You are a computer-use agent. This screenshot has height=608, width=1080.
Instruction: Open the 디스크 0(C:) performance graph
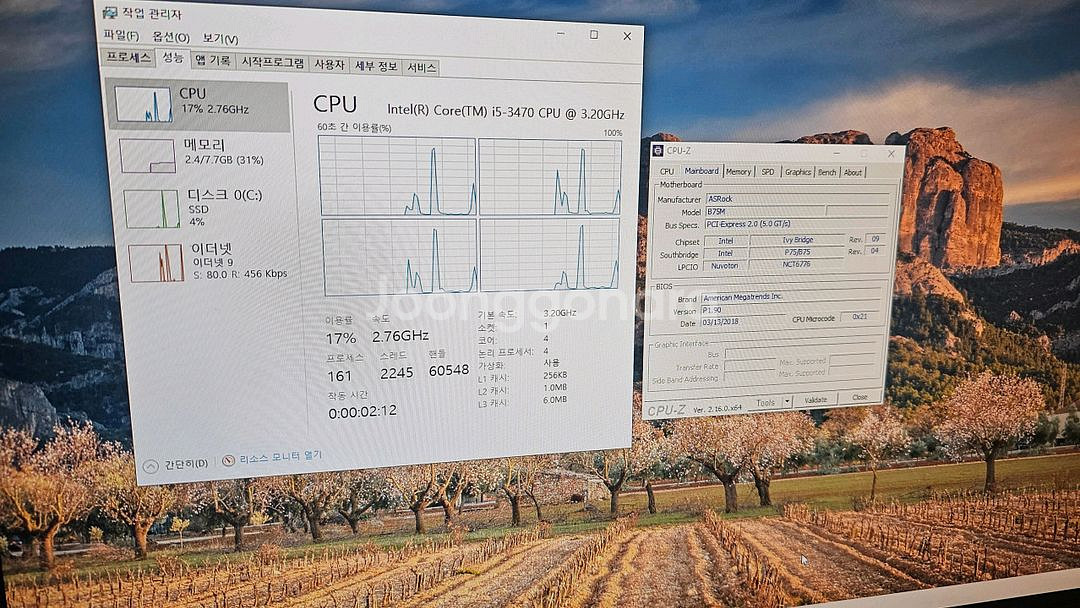point(152,208)
